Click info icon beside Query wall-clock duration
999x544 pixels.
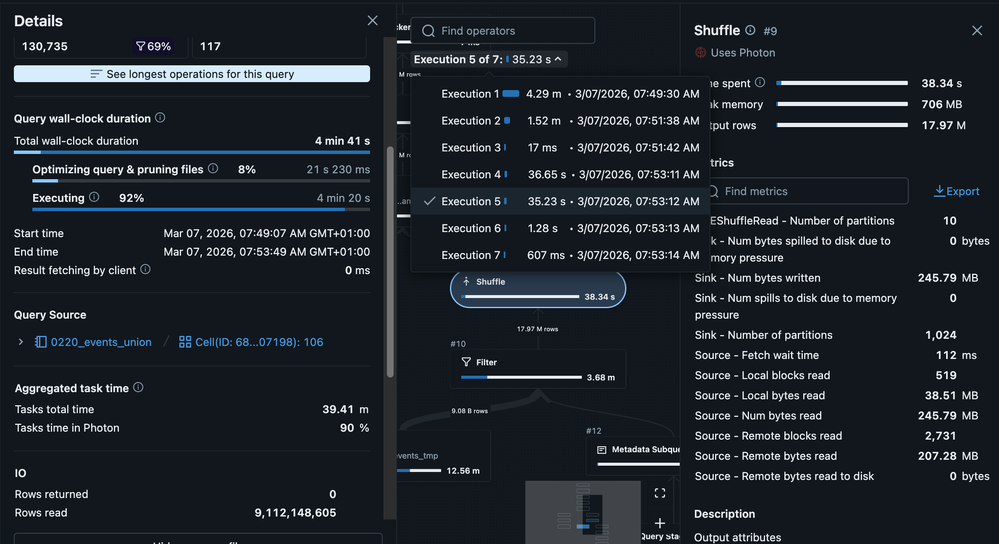[160, 118]
